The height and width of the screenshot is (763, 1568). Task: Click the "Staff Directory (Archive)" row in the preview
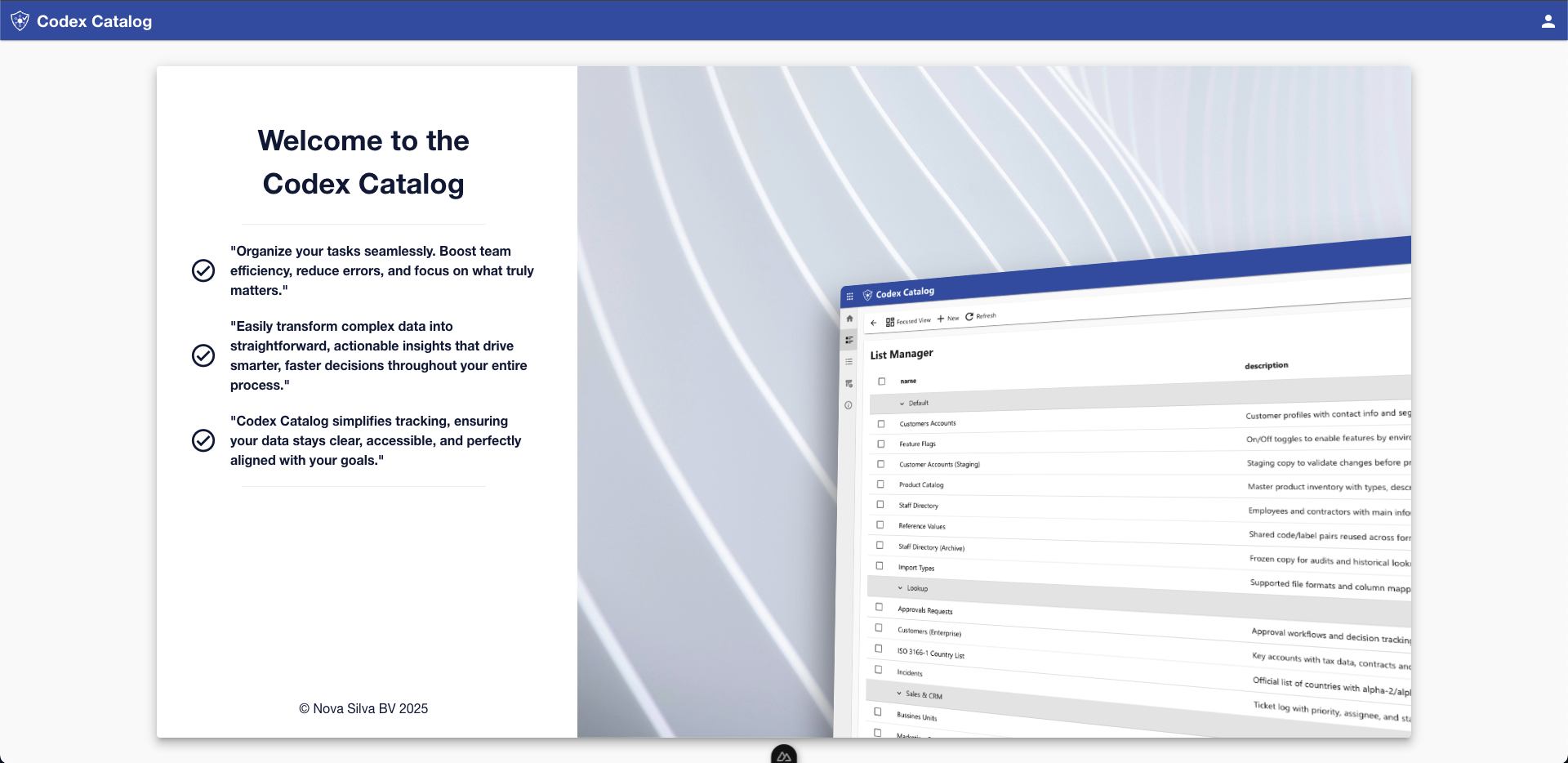pyautogui.click(x=932, y=547)
